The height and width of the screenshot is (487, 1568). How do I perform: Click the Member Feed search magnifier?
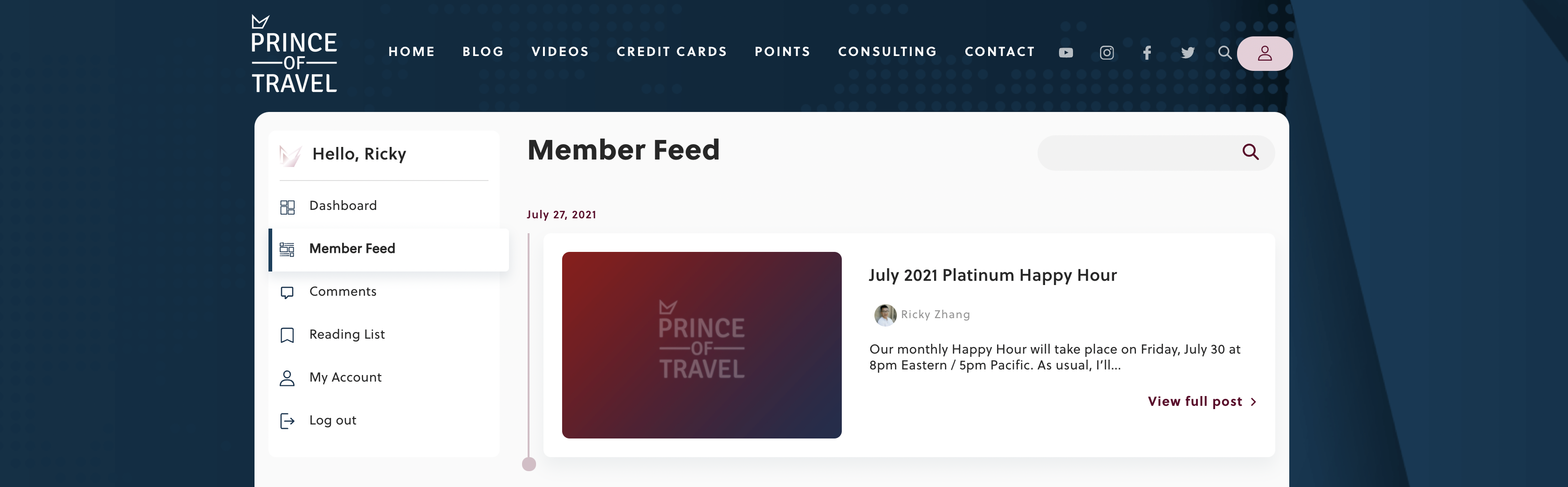click(1250, 152)
